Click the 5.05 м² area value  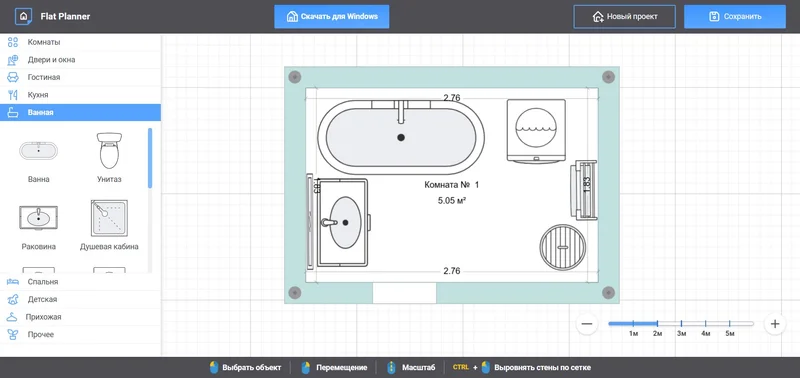(452, 201)
